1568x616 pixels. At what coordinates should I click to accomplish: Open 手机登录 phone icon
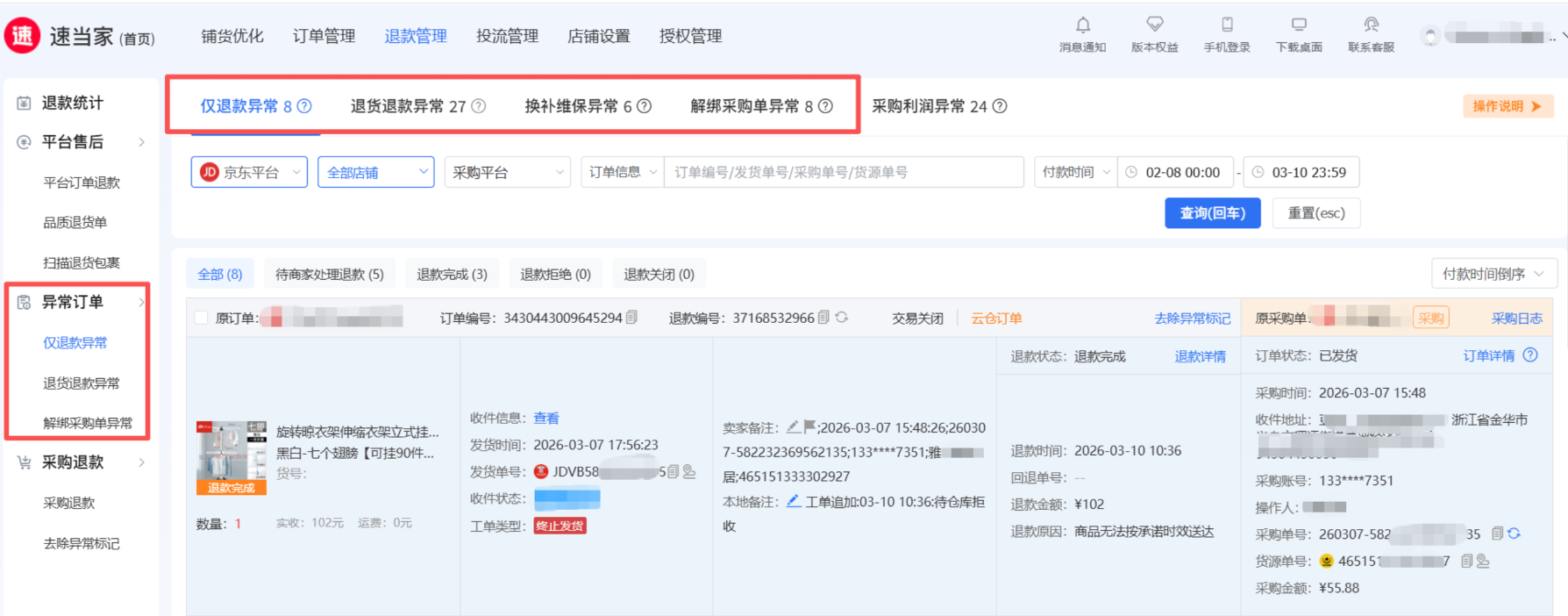coord(1227,25)
